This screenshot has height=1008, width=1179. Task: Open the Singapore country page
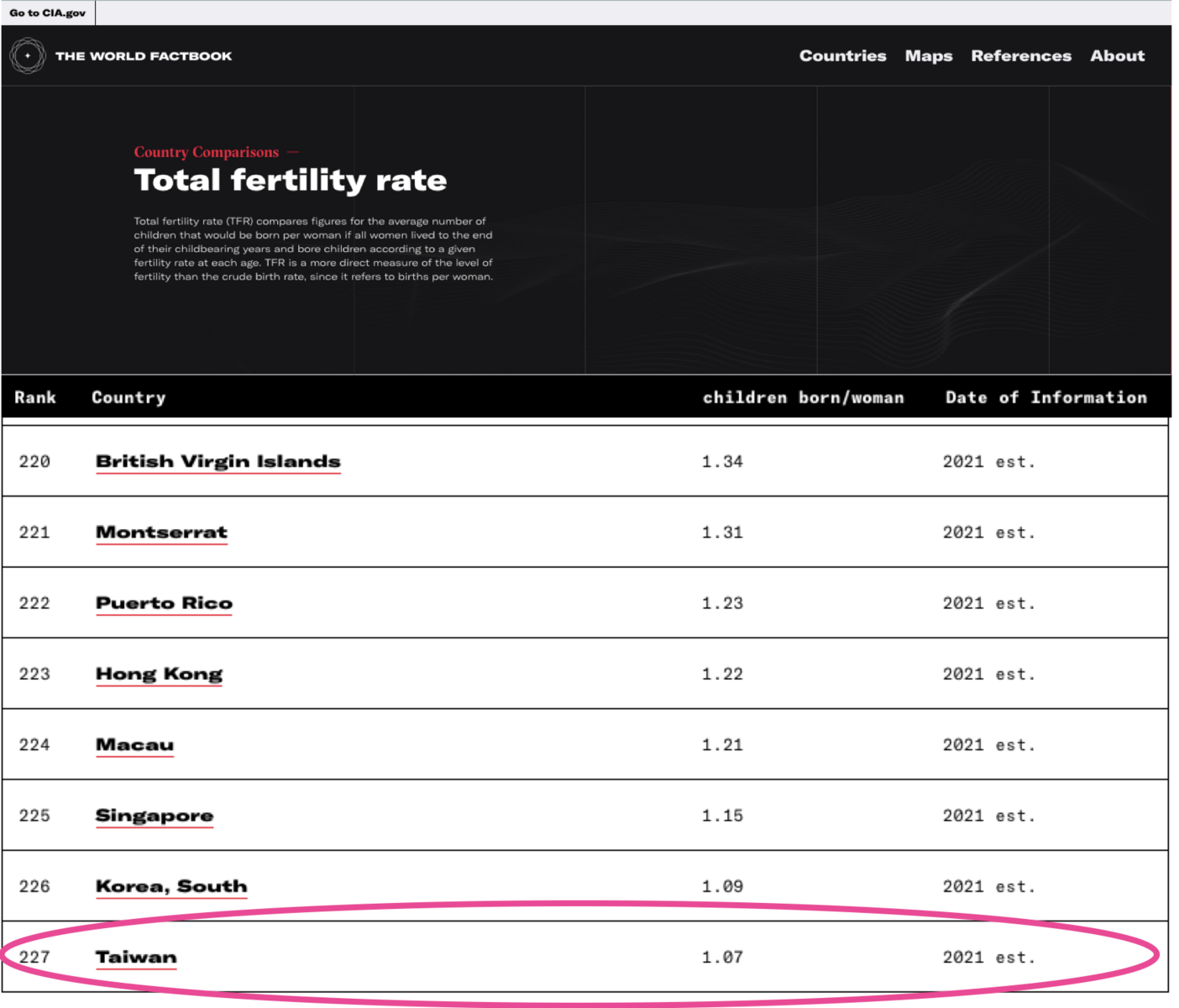(155, 816)
